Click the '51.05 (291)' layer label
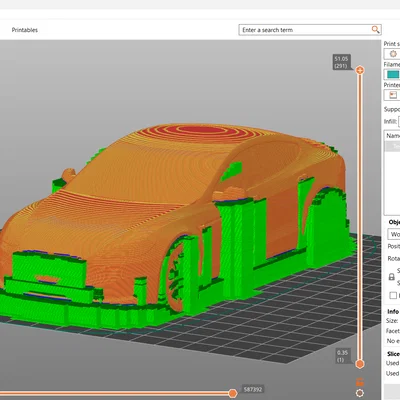Viewport: 400px width, 400px height. click(341, 62)
